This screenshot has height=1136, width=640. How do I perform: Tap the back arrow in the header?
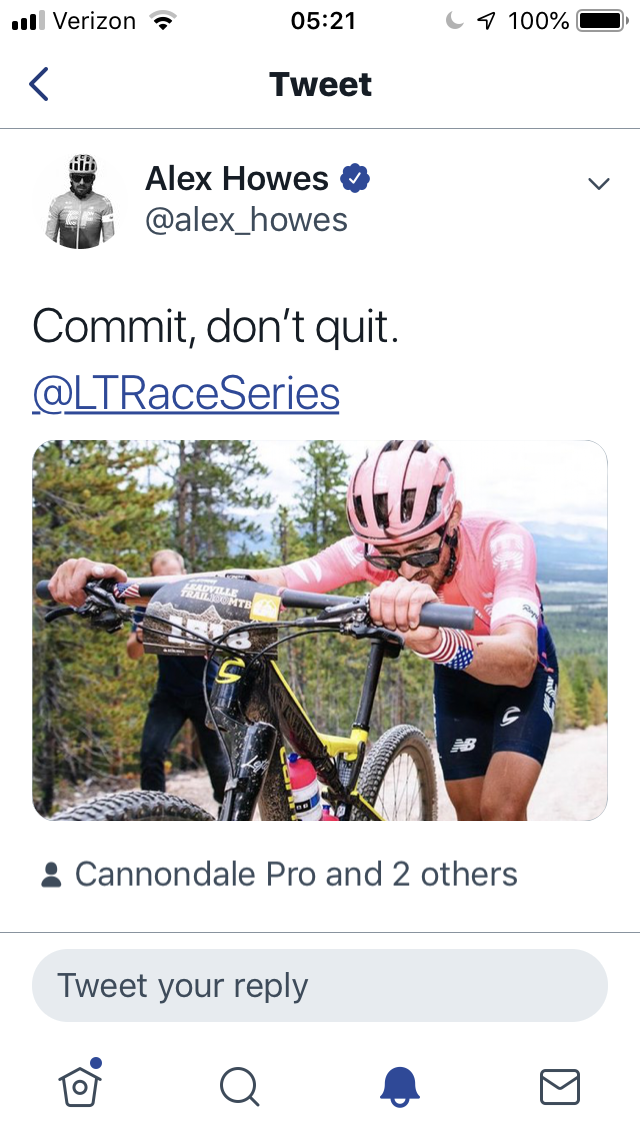coord(38,84)
